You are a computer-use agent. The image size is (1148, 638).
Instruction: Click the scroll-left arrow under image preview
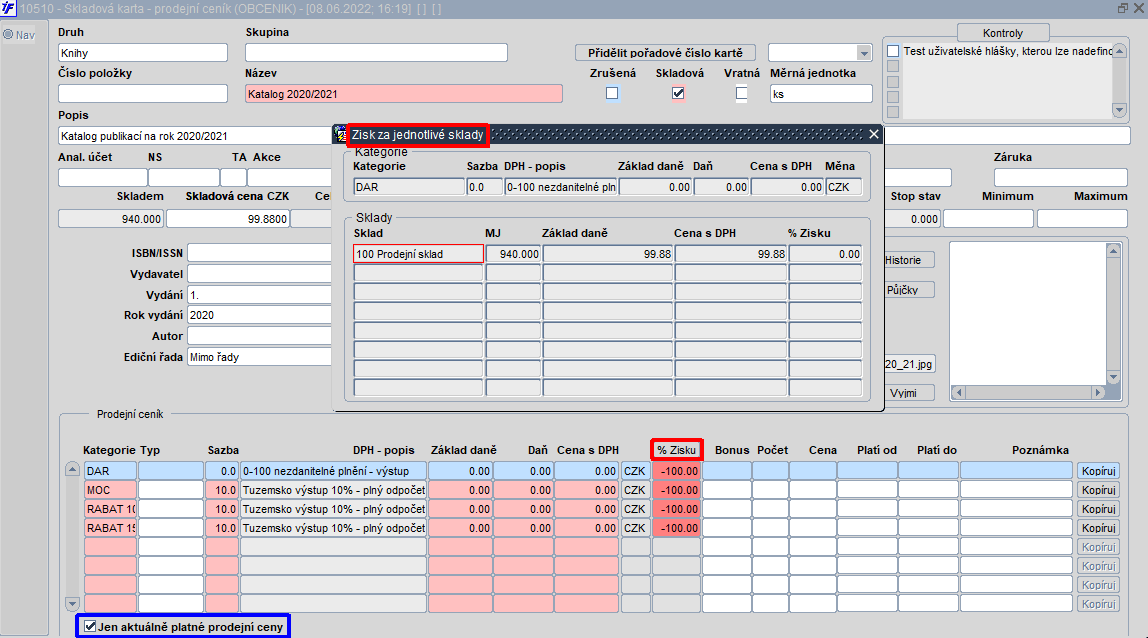tap(958, 393)
